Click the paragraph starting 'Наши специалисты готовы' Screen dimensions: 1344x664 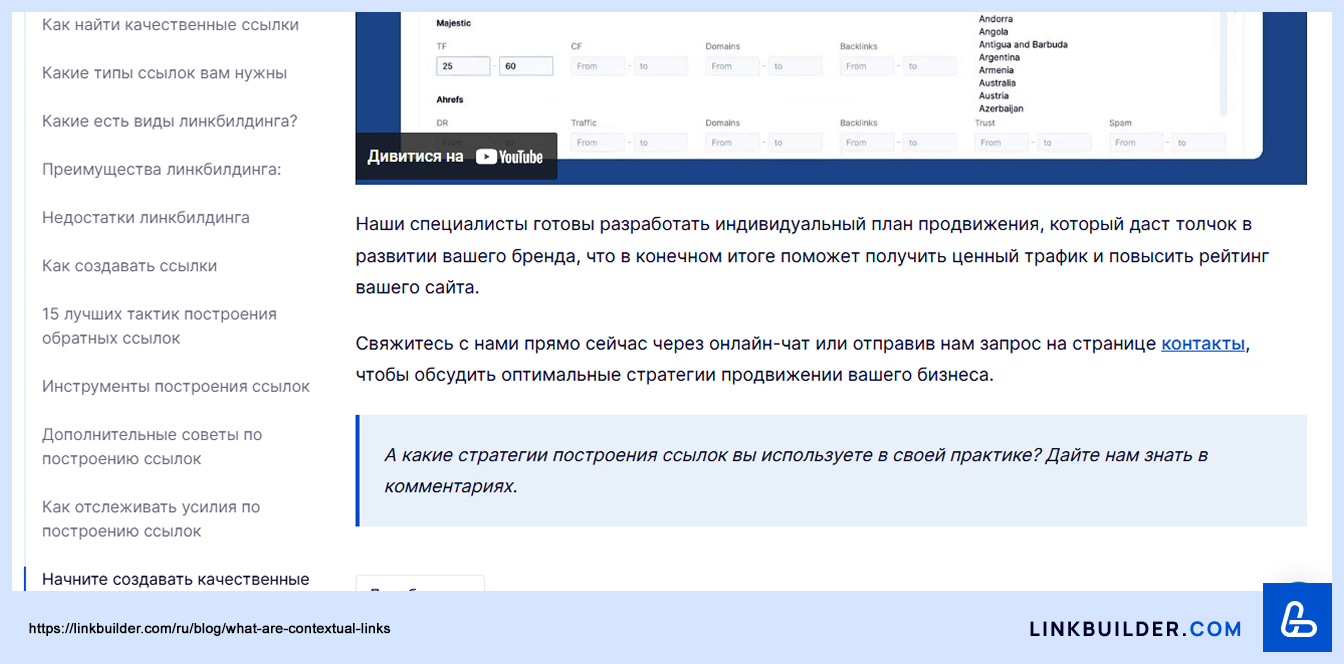(x=812, y=256)
